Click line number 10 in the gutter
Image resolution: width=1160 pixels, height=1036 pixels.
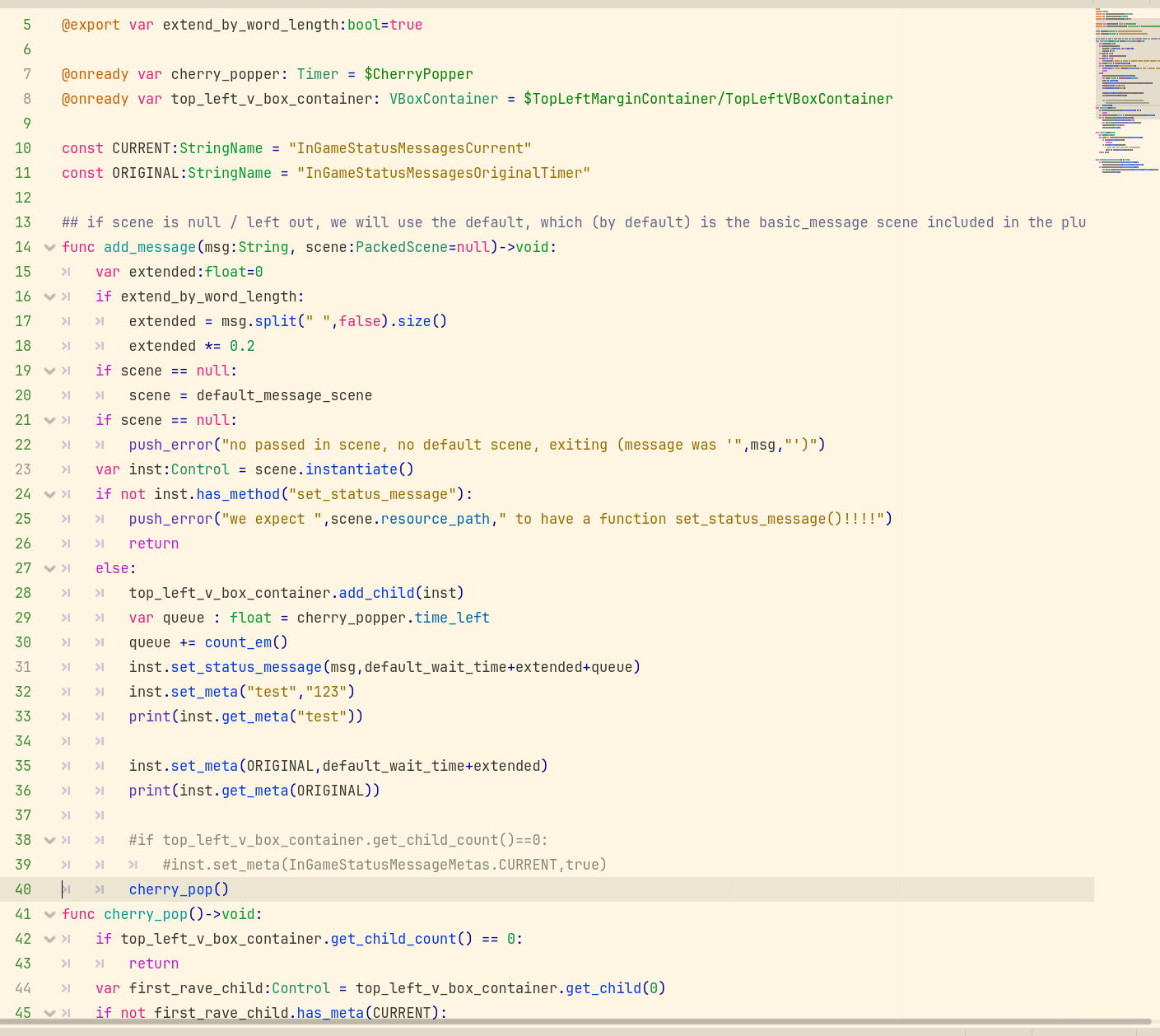(23, 148)
